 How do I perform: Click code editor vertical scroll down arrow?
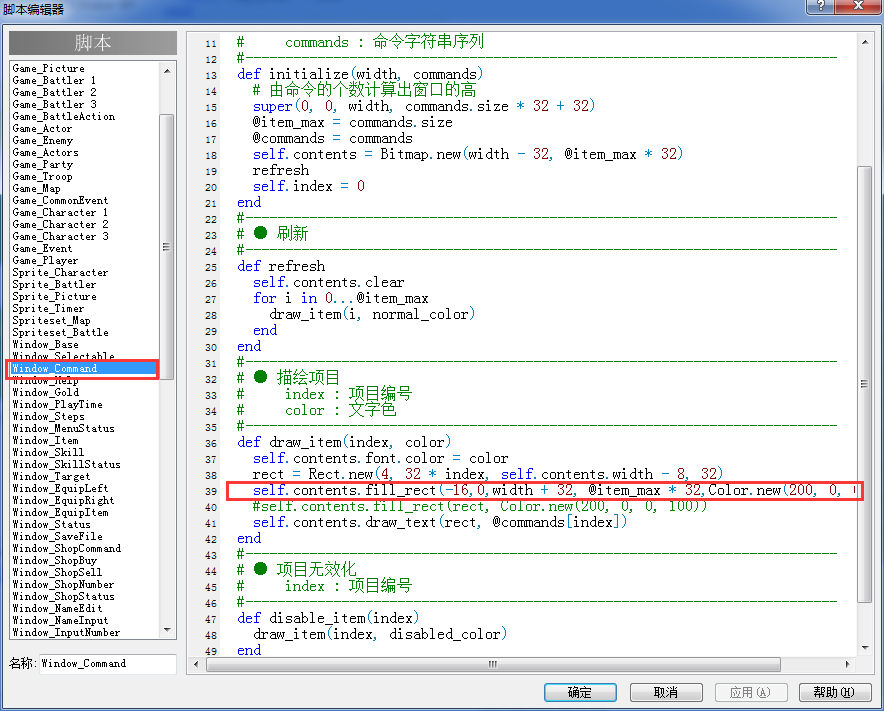coord(865,647)
